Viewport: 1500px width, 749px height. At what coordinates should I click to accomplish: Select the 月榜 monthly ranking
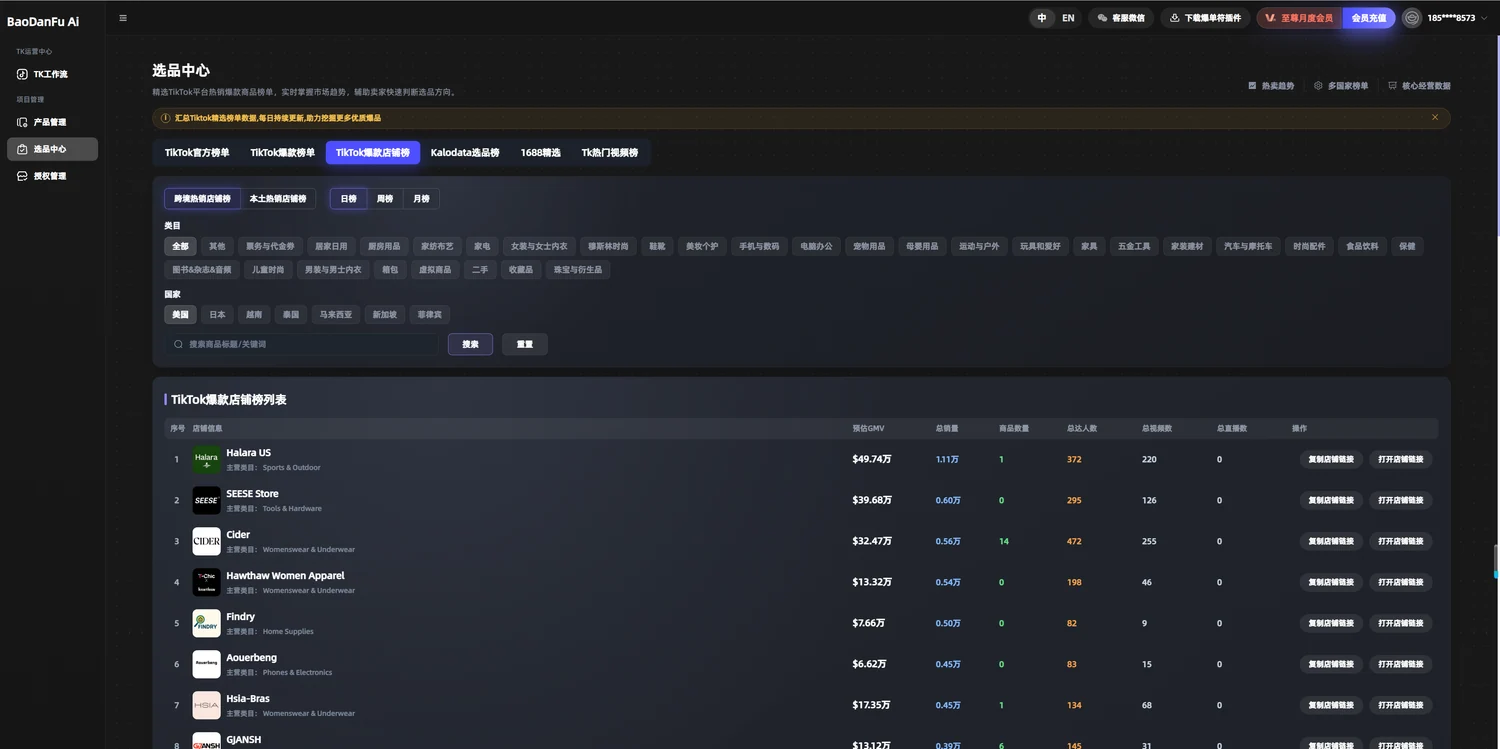[x=421, y=199]
